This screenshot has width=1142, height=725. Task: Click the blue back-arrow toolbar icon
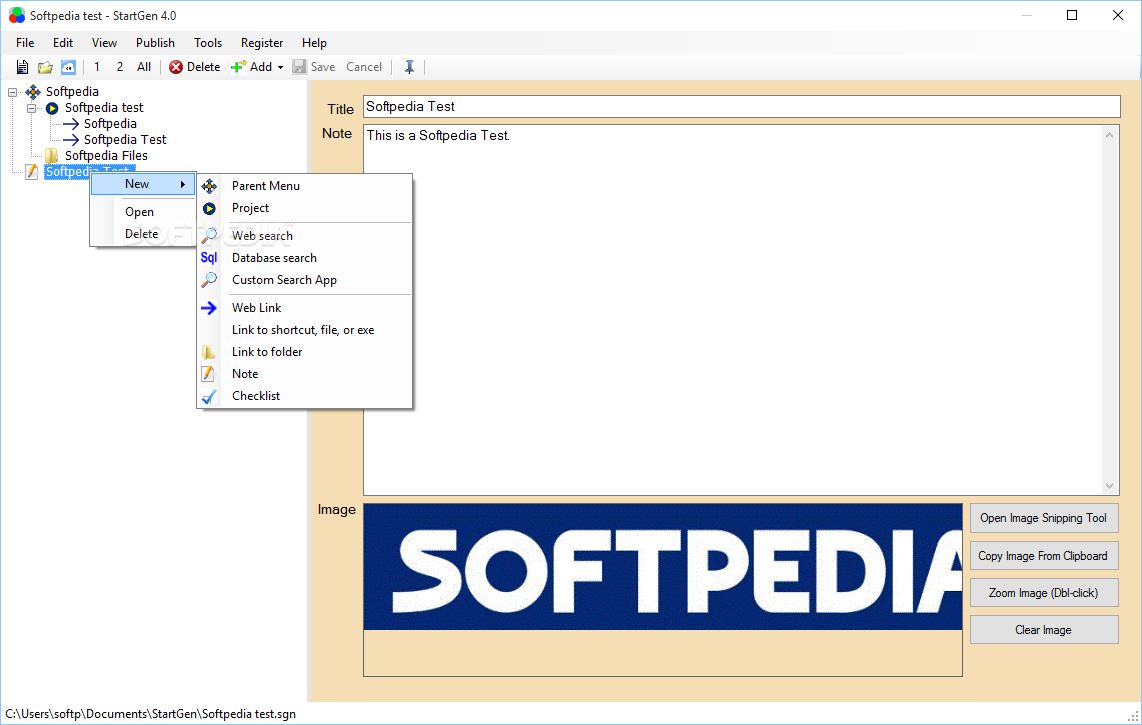pyautogui.click(x=68, y=67)
